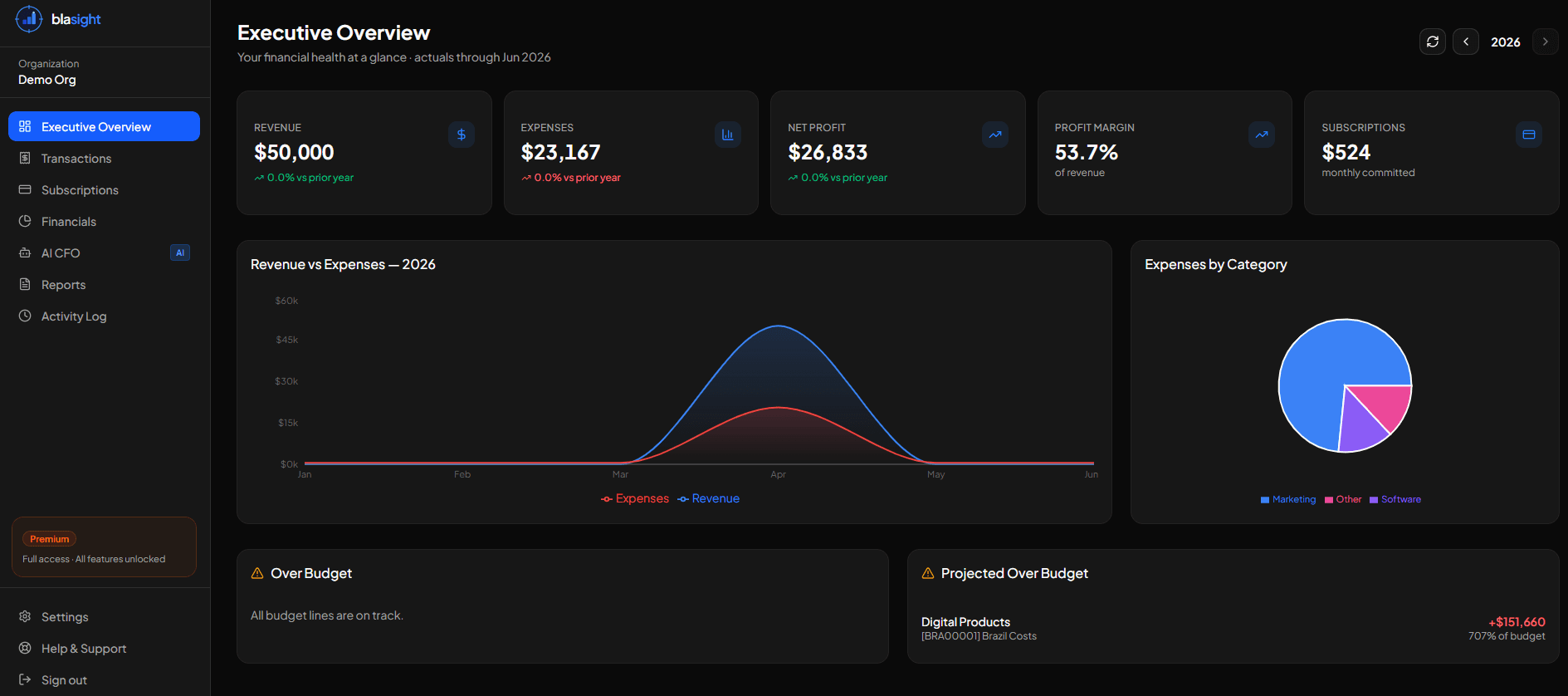
Task: Open the Transactions page
Action: [104, 158]
